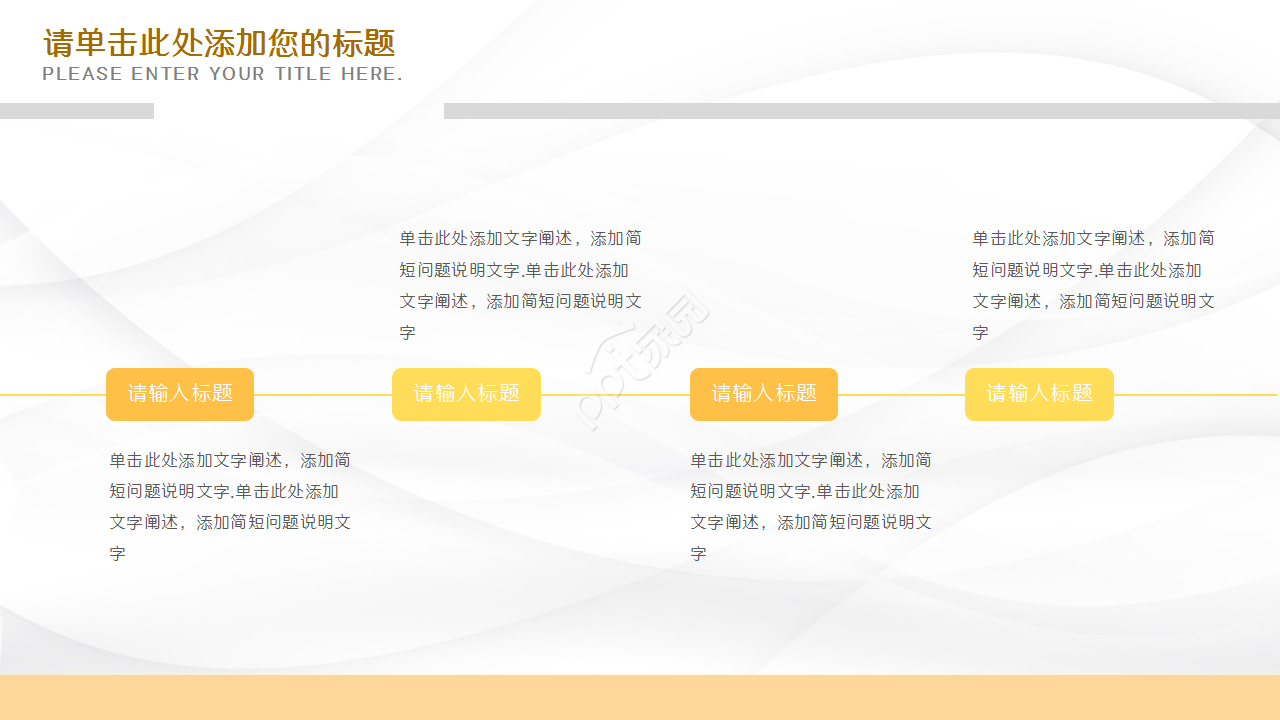Screen dimensions: 1280x720
Task: Click the timeline line between first and second labels
Action: [x=322, y=395]
